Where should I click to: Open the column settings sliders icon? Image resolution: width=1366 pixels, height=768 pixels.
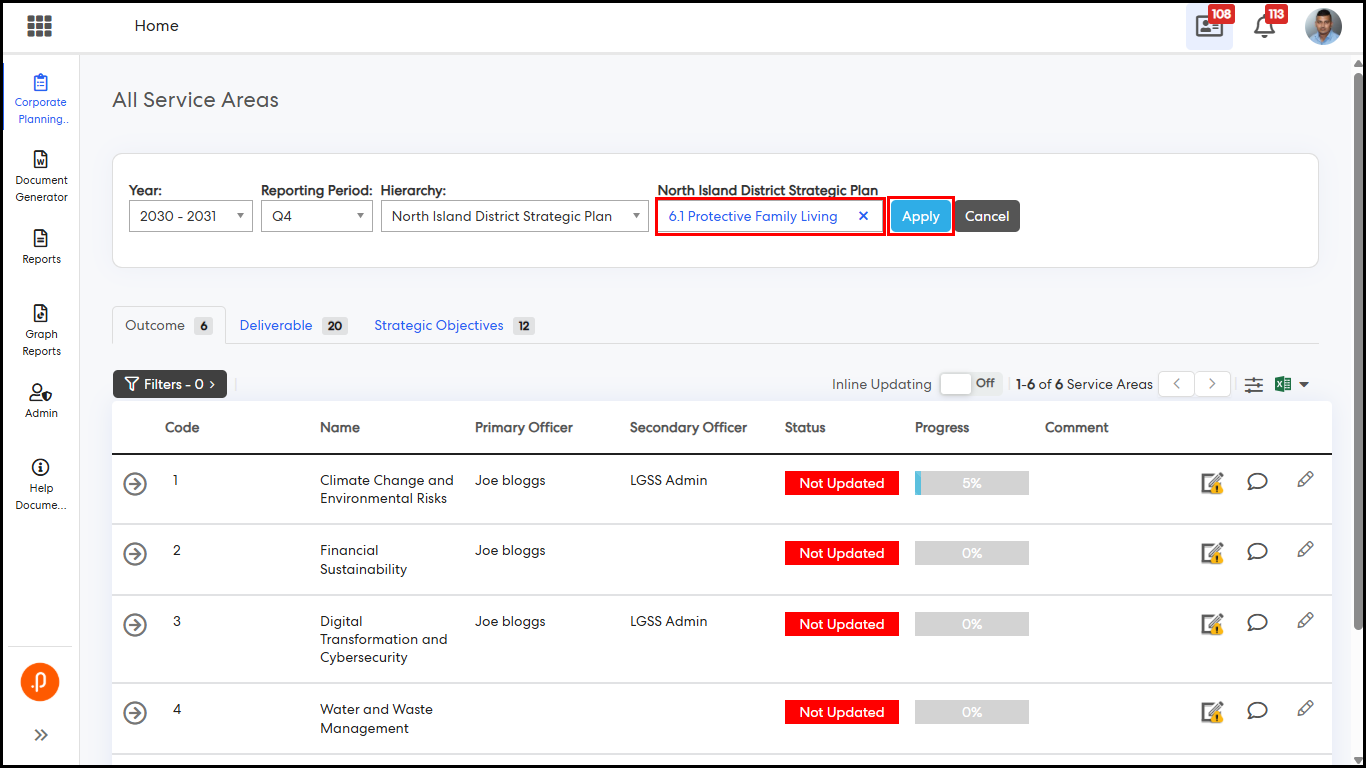(1254, 384)
